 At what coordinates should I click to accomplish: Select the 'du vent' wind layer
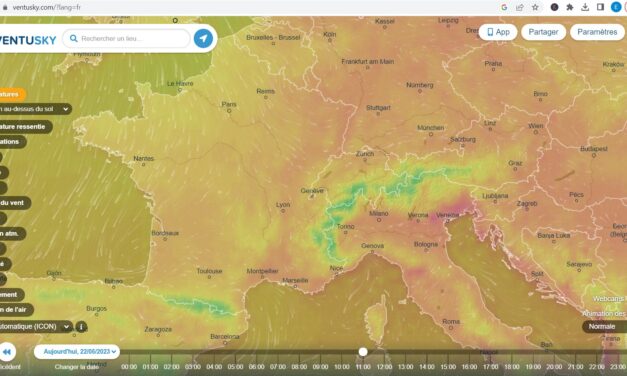tap(15, 203)
